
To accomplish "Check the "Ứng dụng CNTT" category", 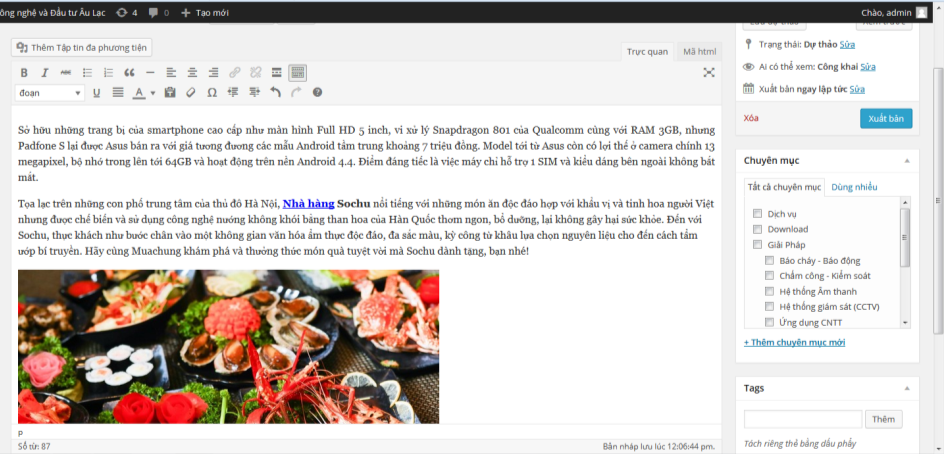I will [x=769, y=322].
